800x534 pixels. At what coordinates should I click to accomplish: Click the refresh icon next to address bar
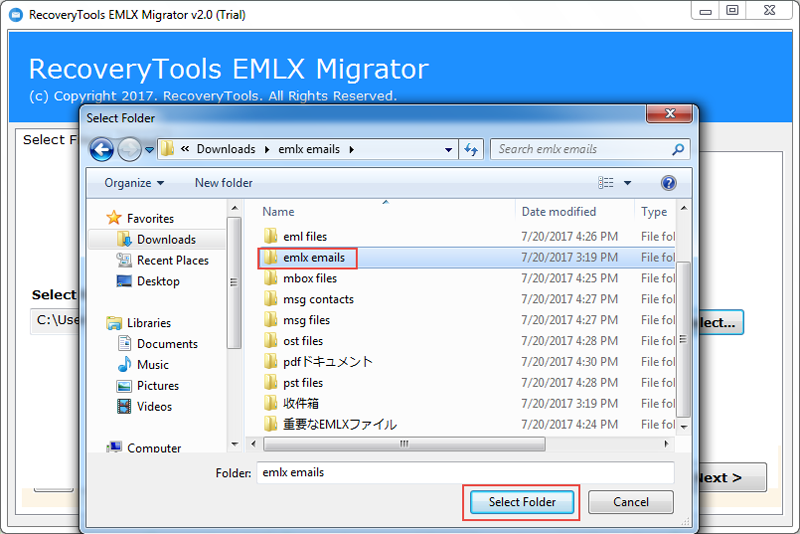pos(471,149)
